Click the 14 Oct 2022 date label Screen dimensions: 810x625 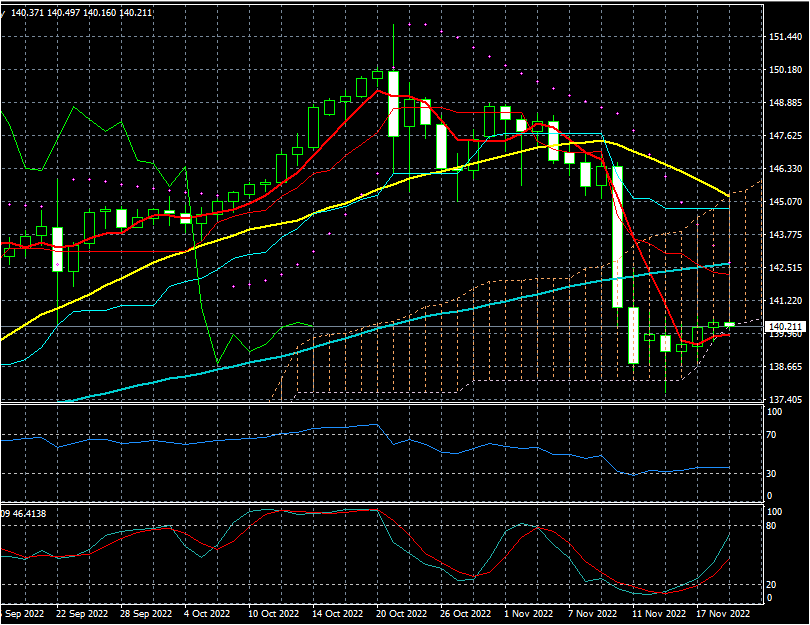pos(337,614)
